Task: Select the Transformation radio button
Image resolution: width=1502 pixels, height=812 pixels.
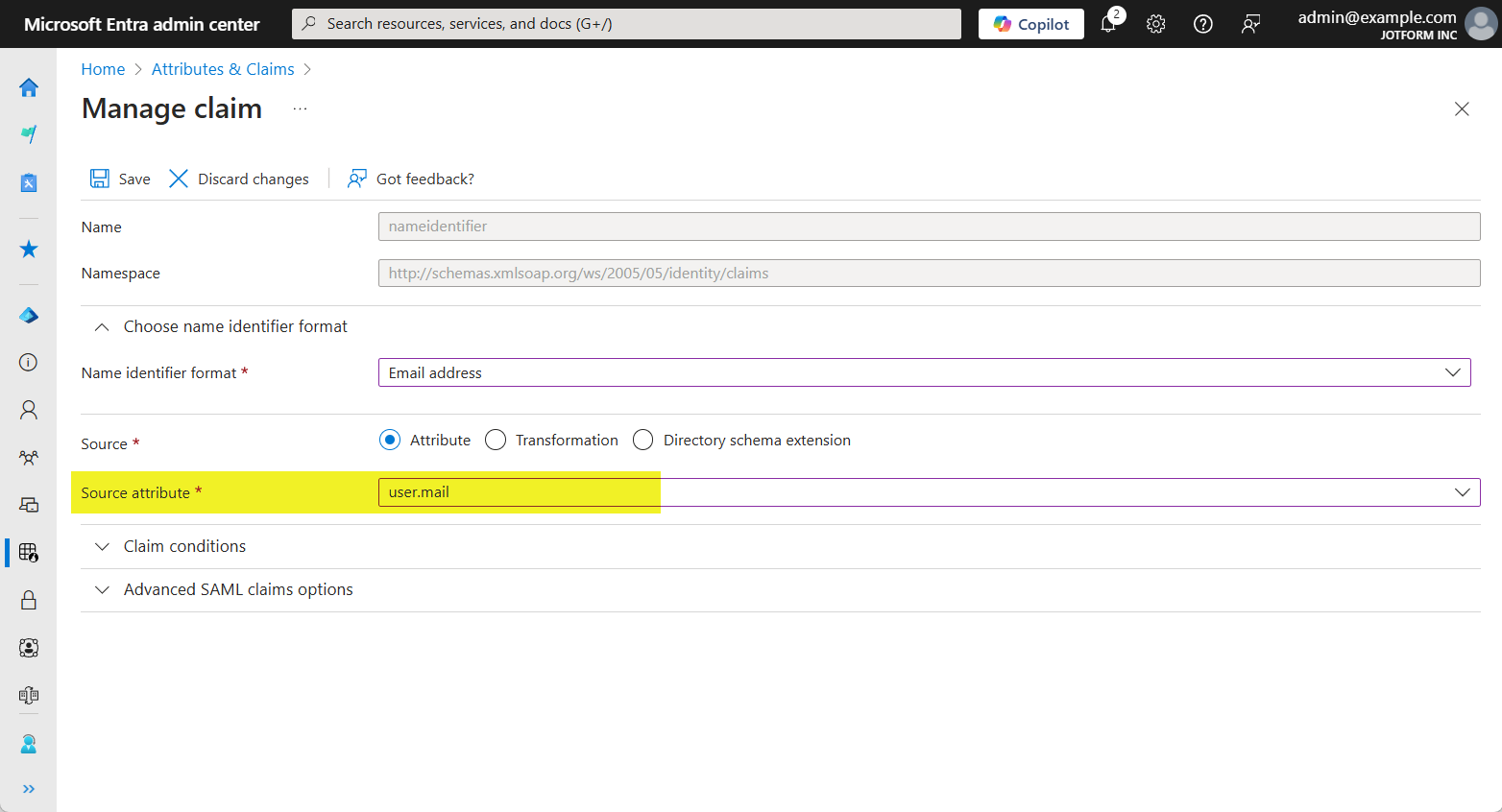Action: pyautogui.click(x=496, y=440)
